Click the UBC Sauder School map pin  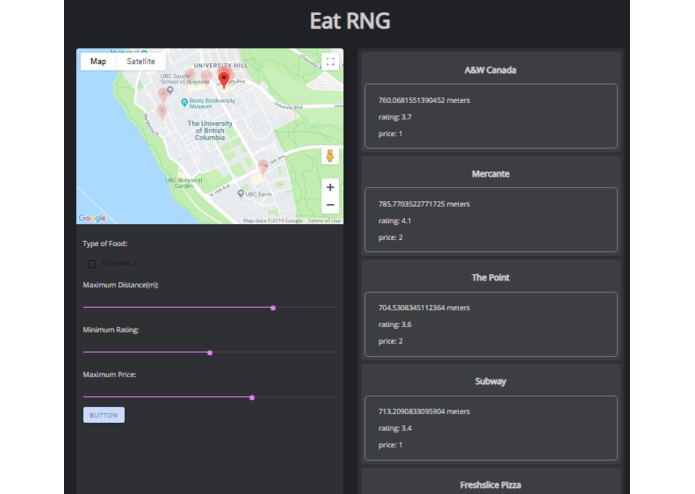[x=170, y=90]
